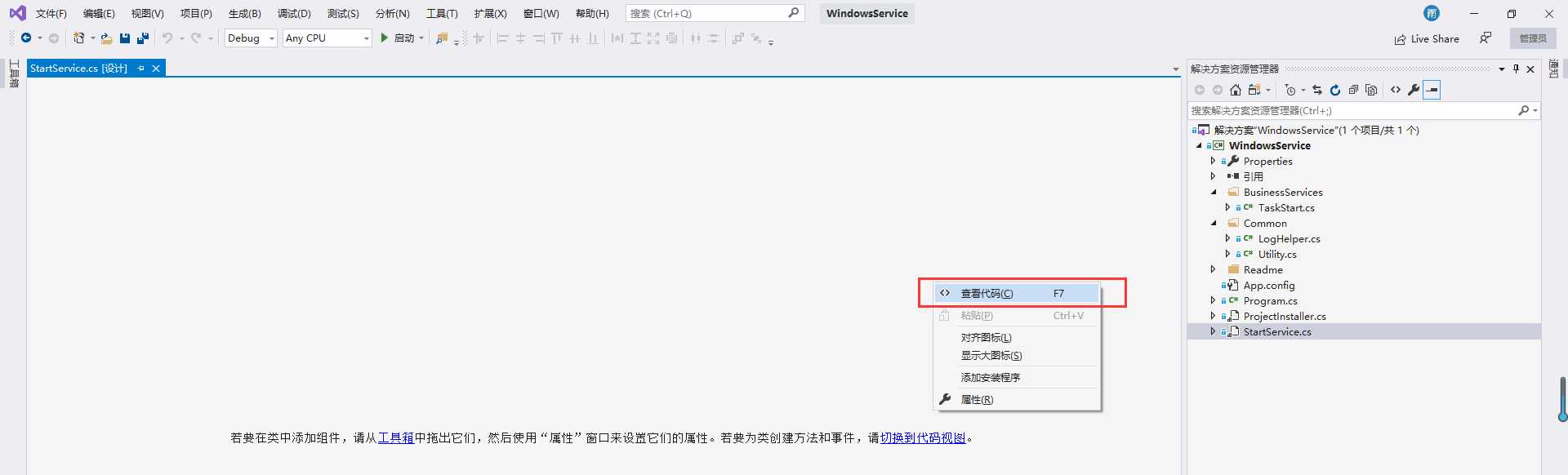
Task: Expand the StartService.cs node
Action: tap(1213, 331)
